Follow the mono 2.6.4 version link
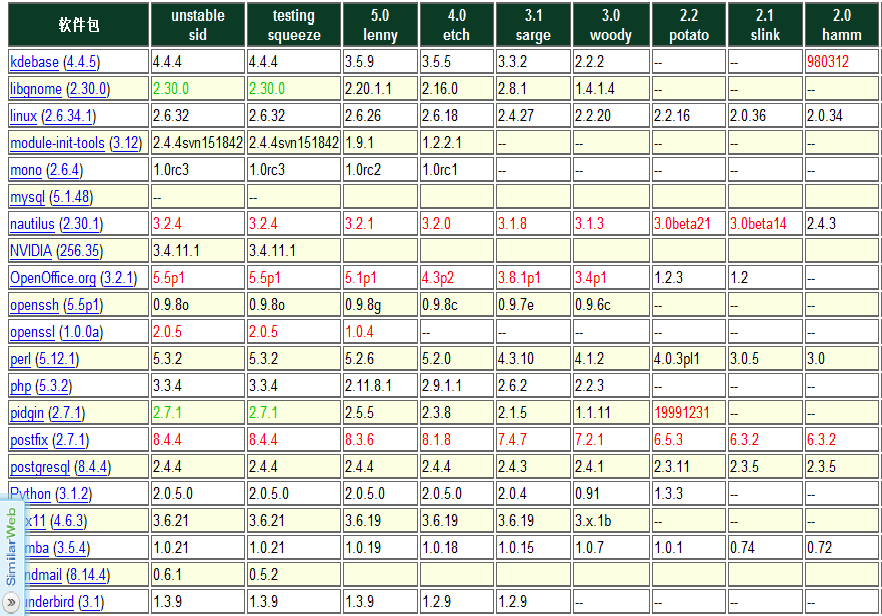The image size is (882, 616). [x=65, y=170]
